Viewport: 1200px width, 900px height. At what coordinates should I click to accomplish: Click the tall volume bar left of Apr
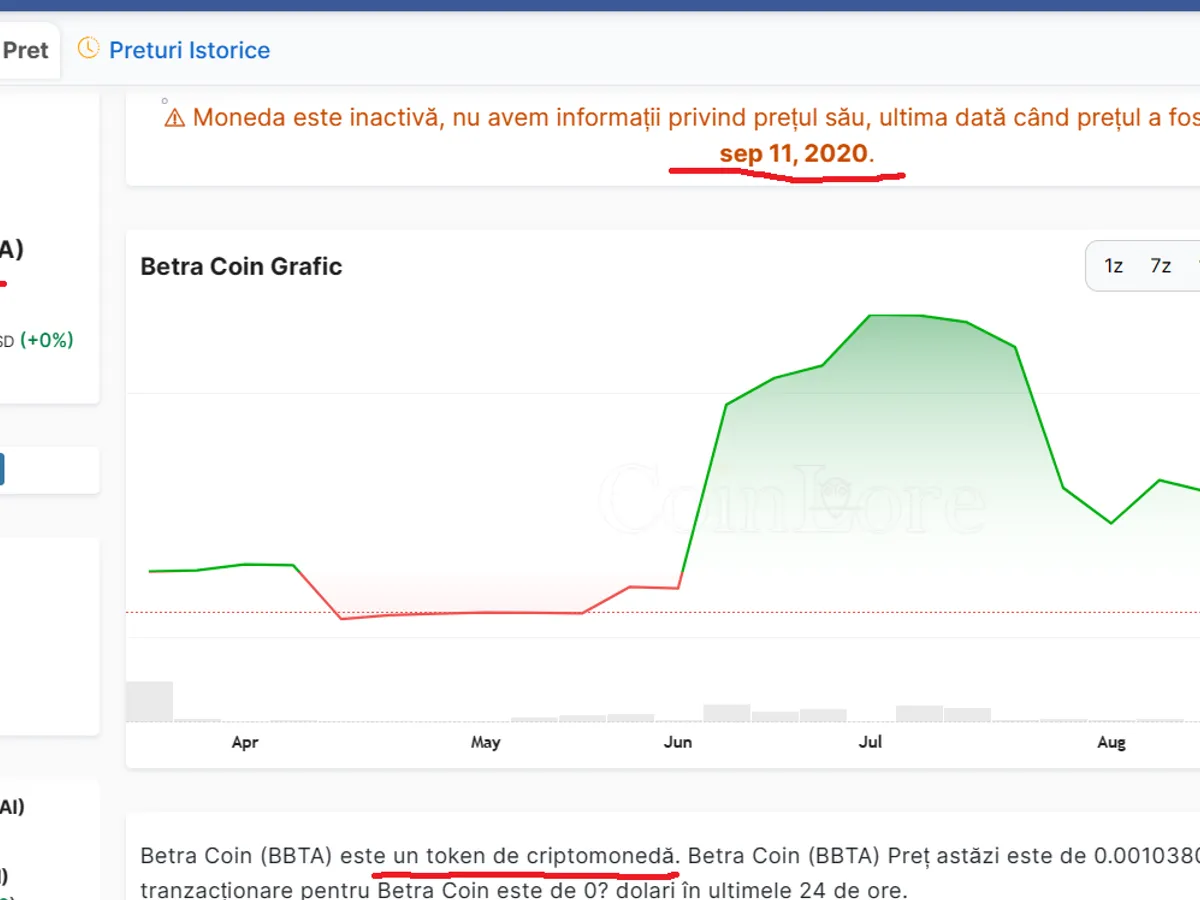click(x=149, y=701)
